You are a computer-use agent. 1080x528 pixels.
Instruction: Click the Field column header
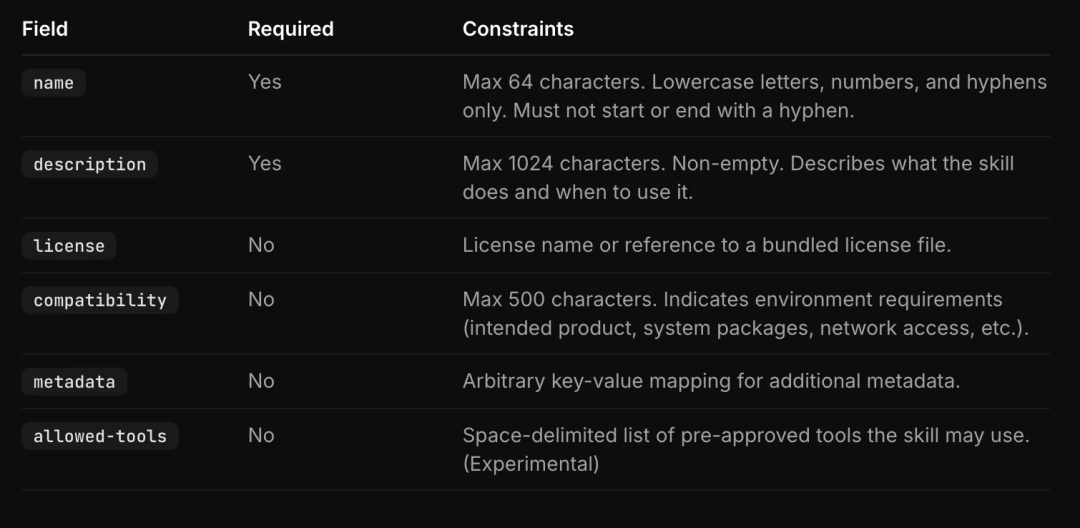click(45, 29)
